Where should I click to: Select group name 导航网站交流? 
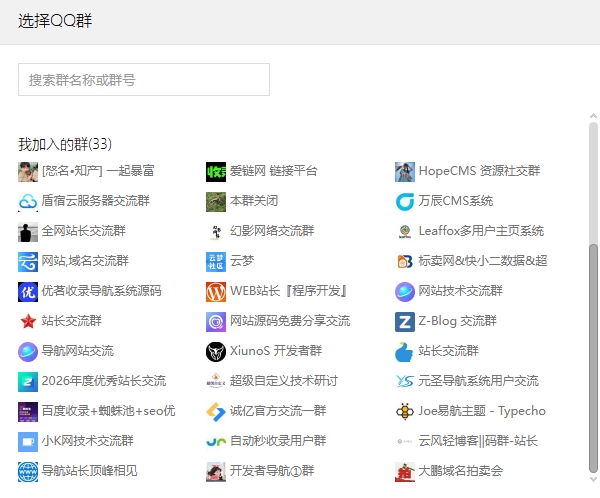pyautogui.click(x=78, y=351)
